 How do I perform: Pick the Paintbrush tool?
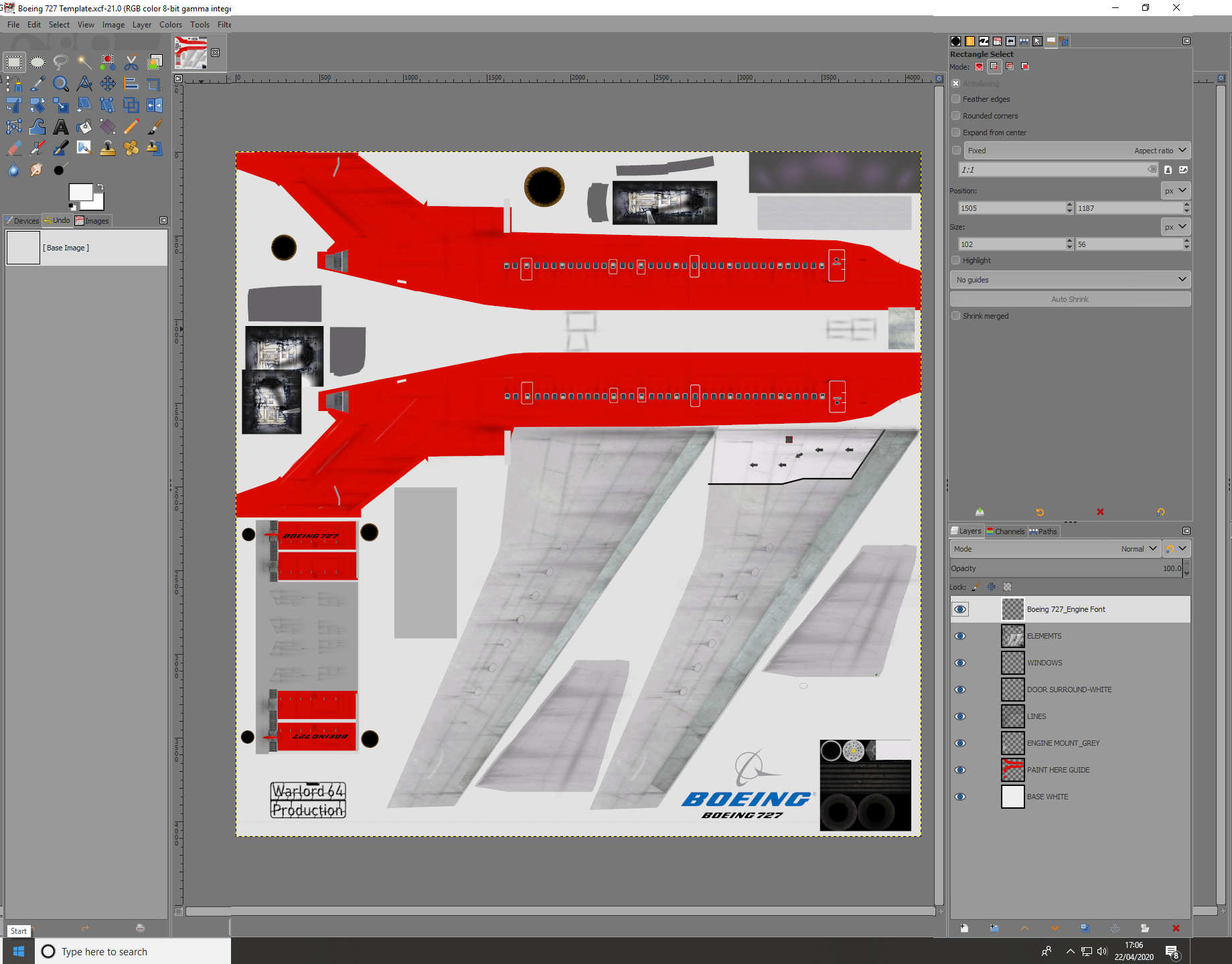(x=155, y=127)
